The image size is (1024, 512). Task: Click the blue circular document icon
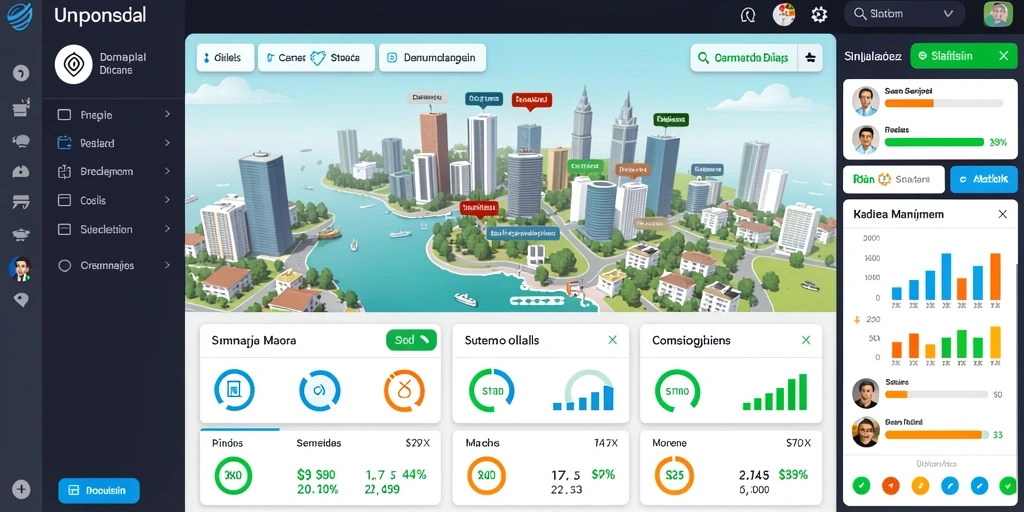point(234,390)
